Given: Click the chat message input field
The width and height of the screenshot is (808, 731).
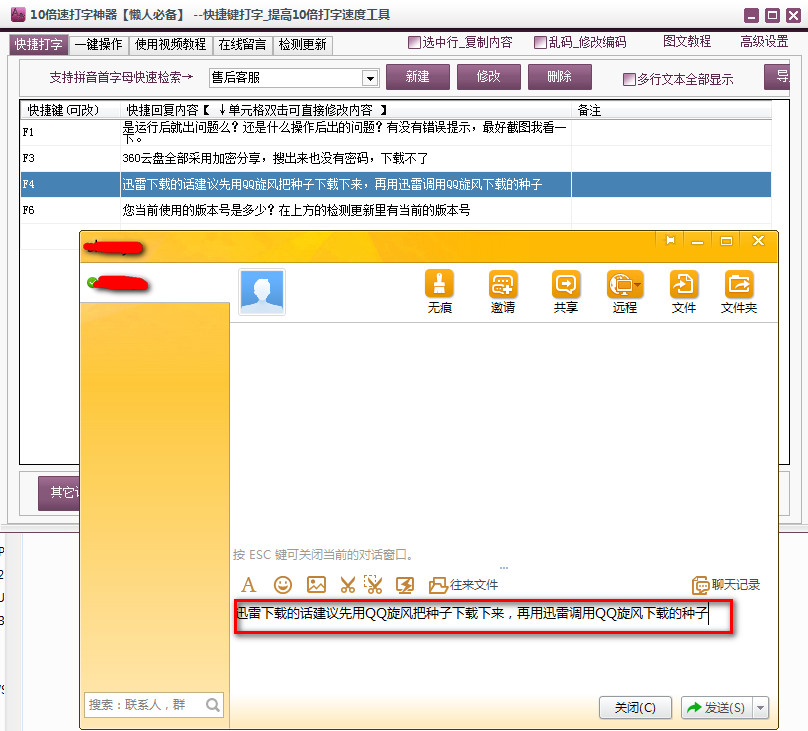Looking at the screenshot, I should (x=483, y=616).
